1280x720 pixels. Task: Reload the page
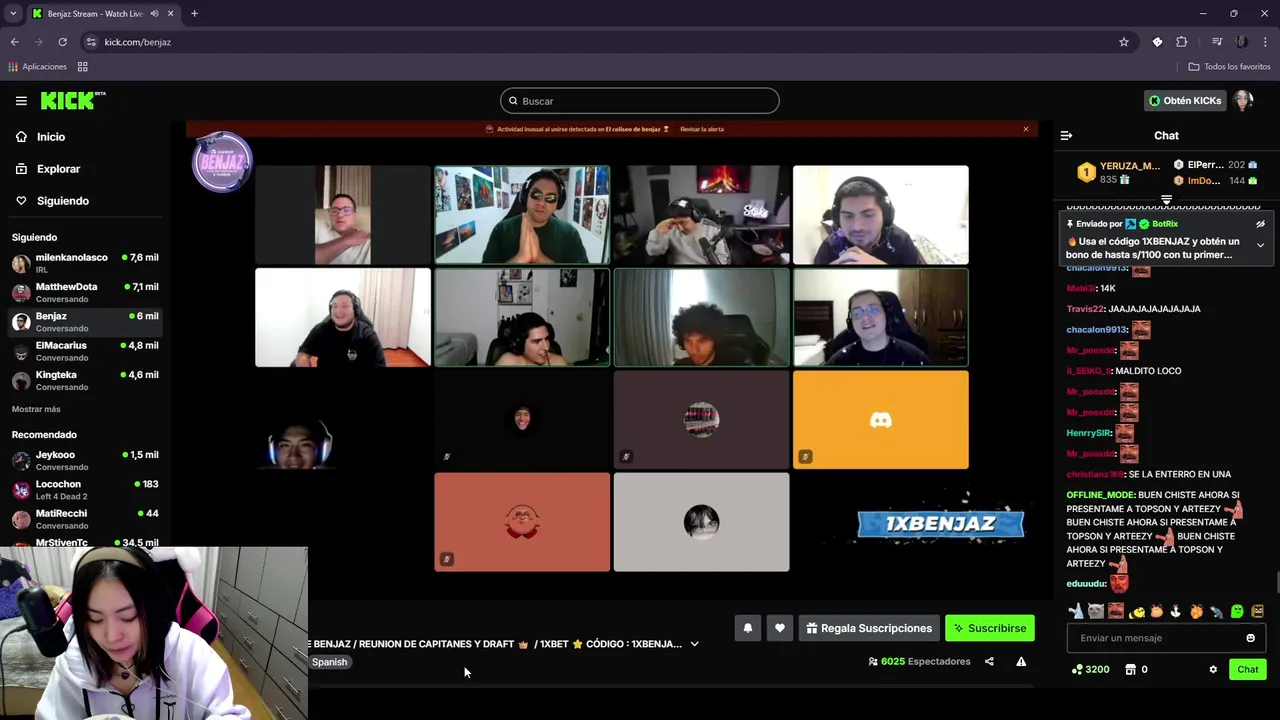(x=62, y=42)
